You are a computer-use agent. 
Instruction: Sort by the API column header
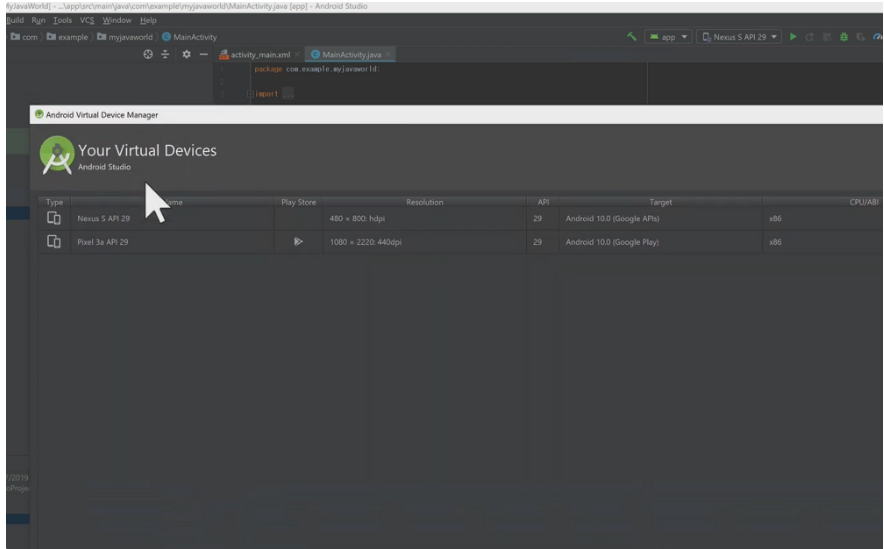pyautogui.click(x=543, y=202)
